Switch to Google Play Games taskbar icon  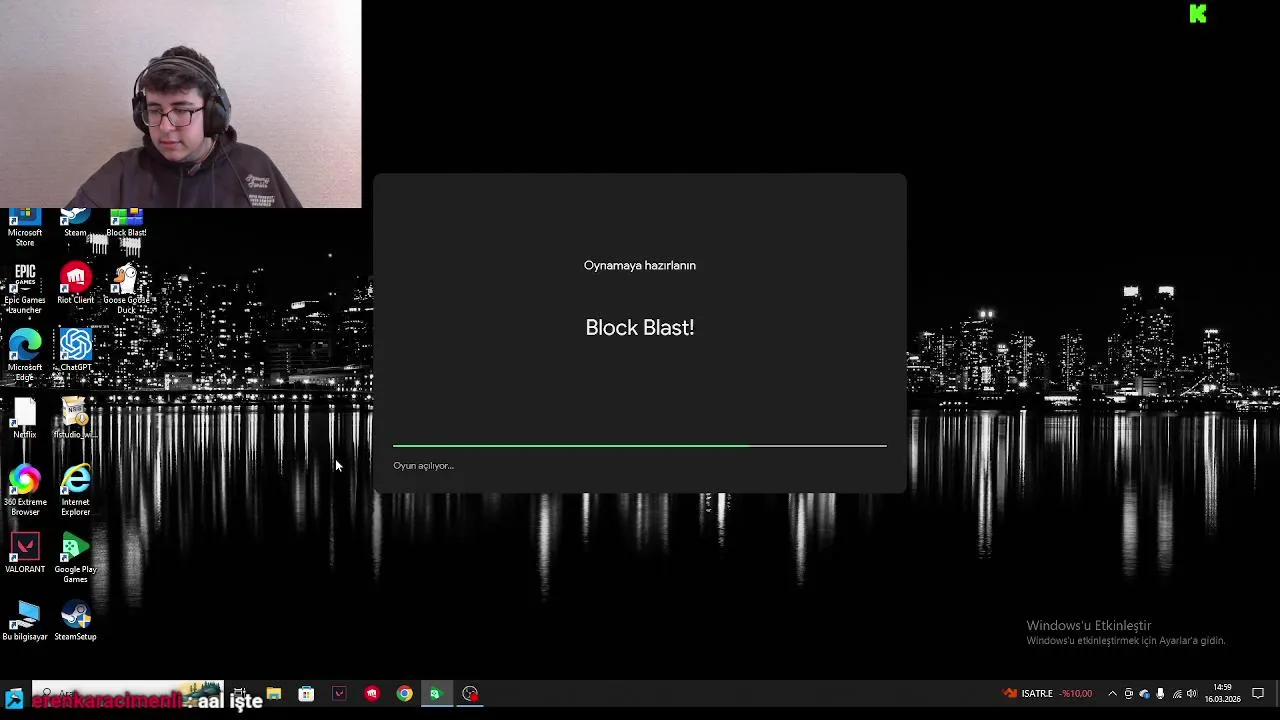(436, 694)
